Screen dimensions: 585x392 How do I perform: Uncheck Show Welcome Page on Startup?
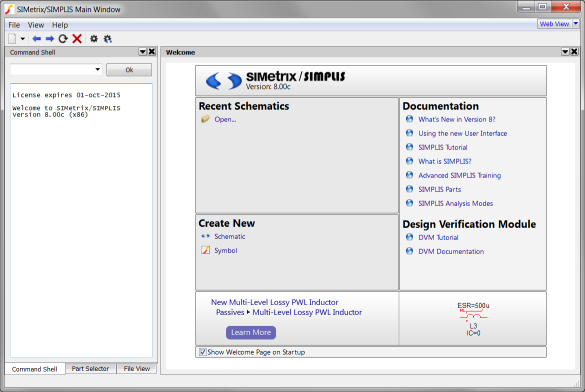point(203,352)
